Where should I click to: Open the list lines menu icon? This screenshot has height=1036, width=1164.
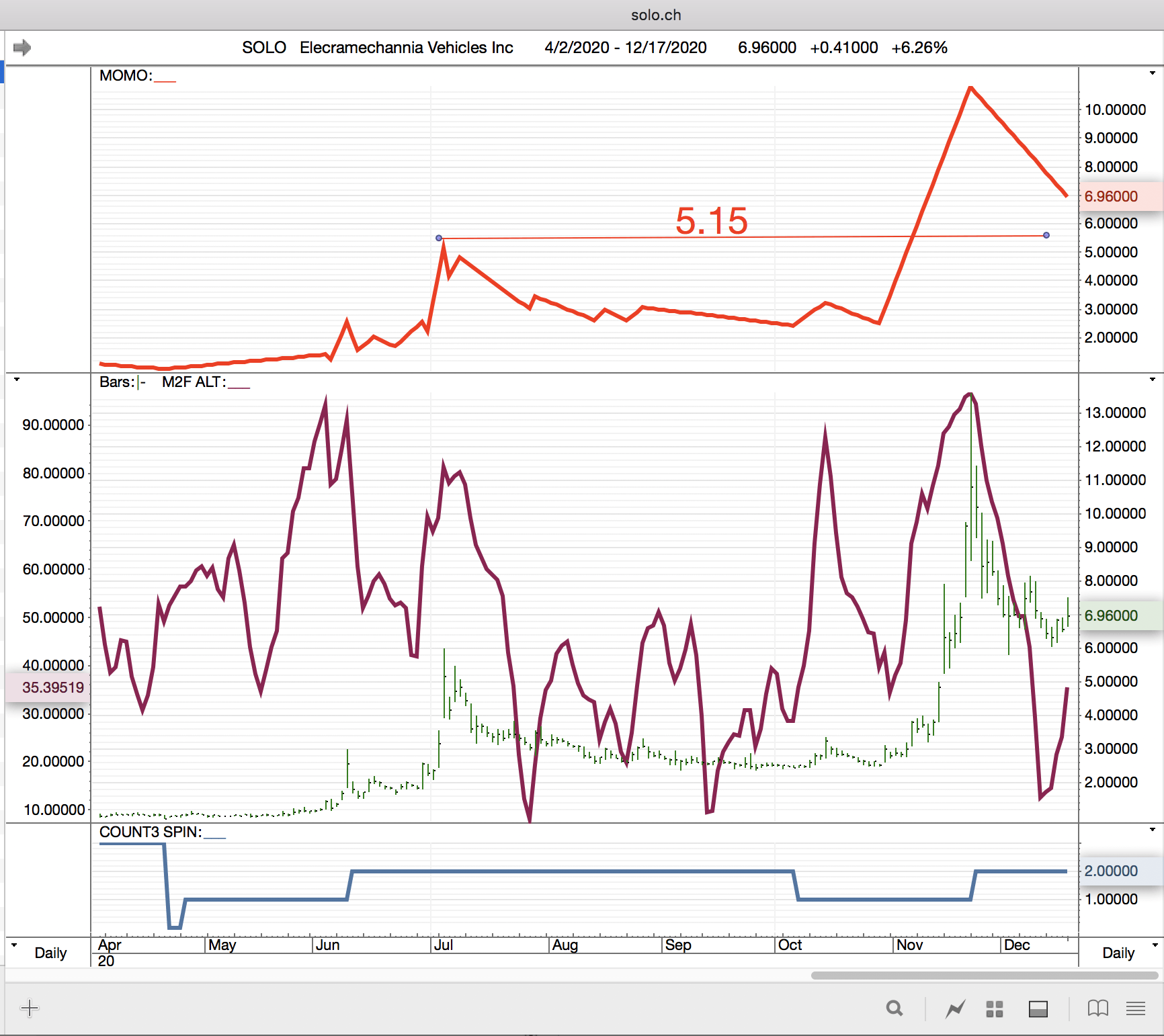(x=1136, y=1008)
